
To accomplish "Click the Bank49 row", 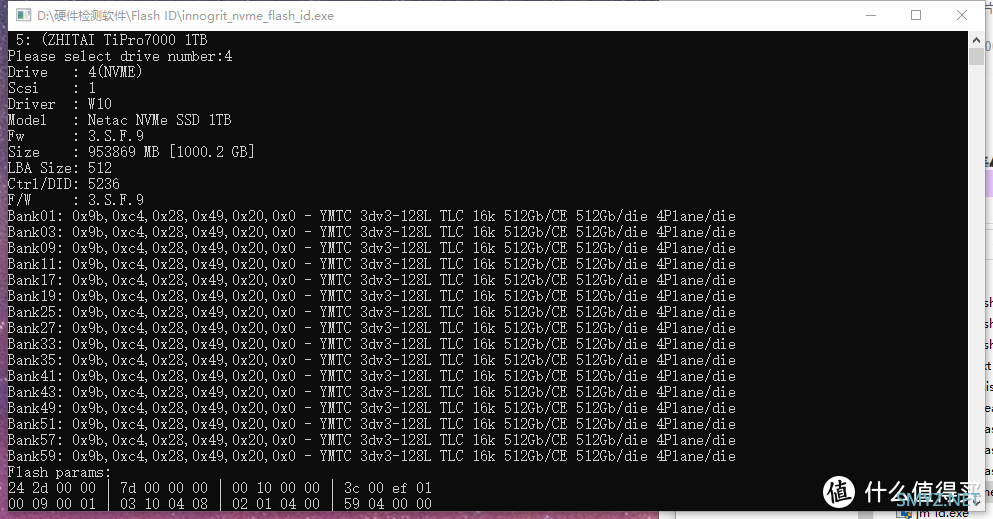I will tap(371, 408).
